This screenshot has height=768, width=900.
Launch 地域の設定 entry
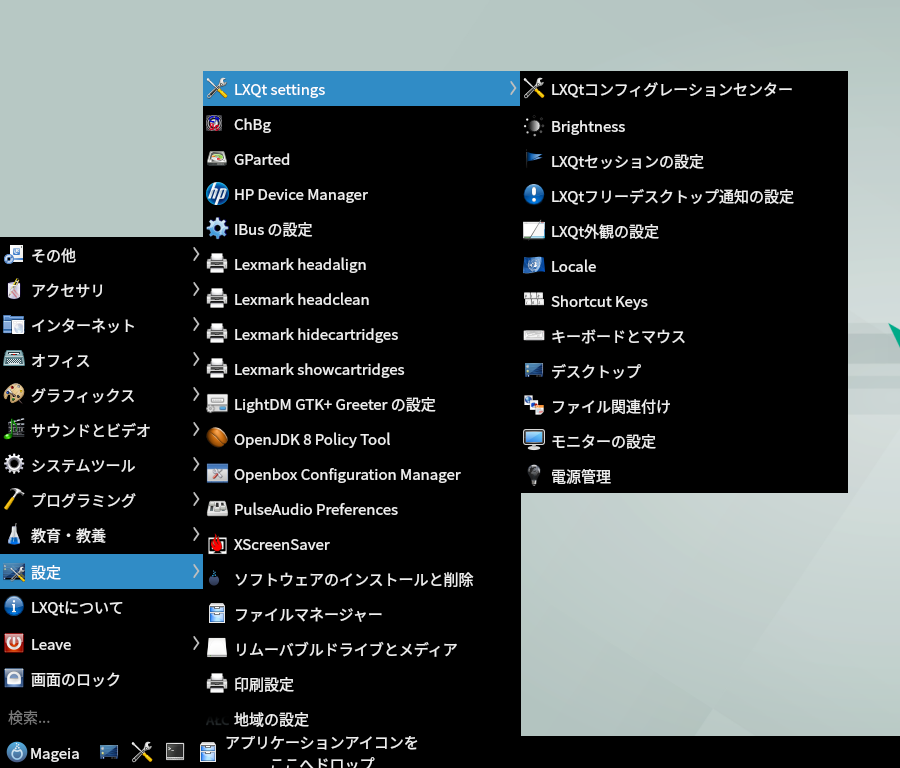click(362, 719)
